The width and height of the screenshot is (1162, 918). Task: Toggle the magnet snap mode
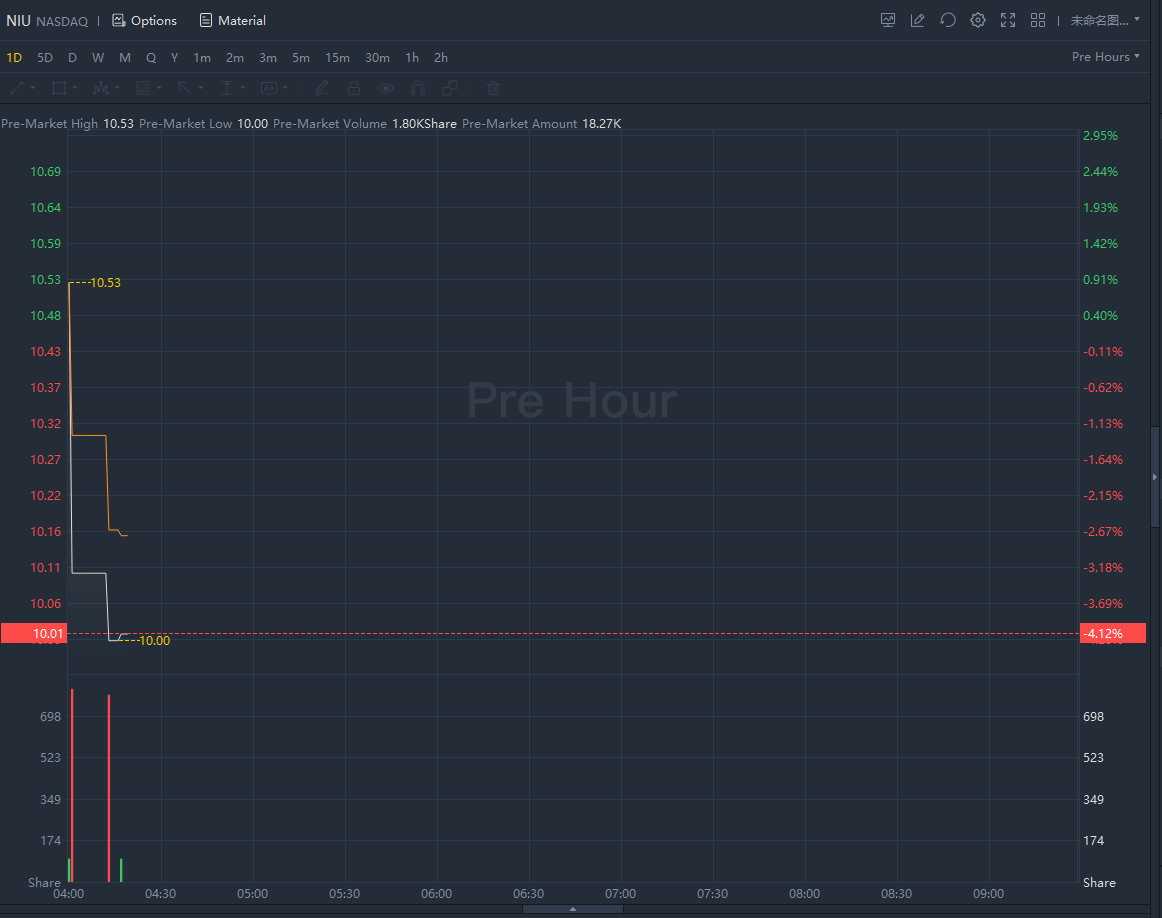pyautogui.click(x=418, y=88)
